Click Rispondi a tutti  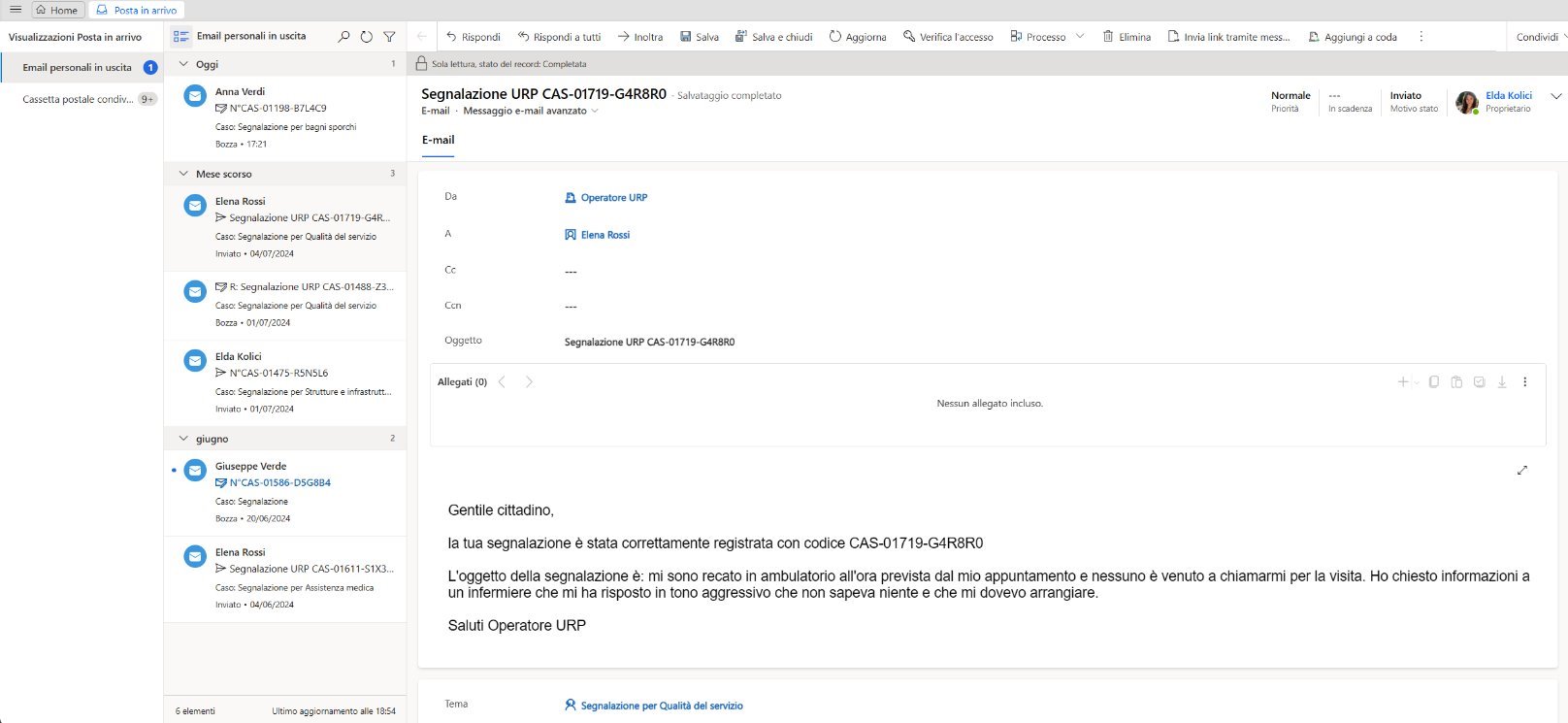[560, 37]
